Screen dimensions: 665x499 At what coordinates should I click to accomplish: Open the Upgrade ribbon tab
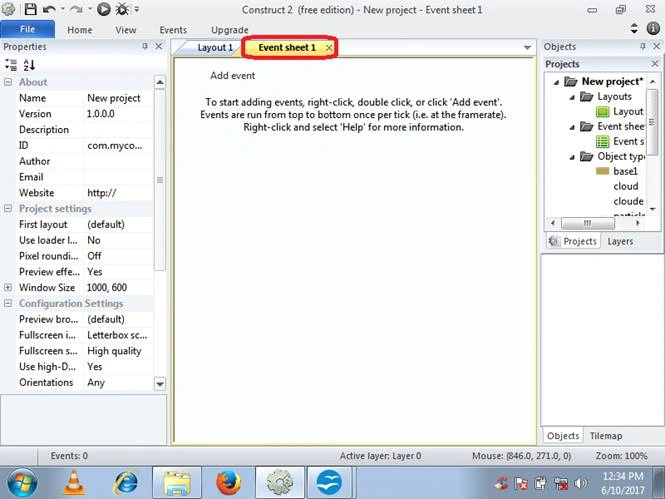point(229,30)
